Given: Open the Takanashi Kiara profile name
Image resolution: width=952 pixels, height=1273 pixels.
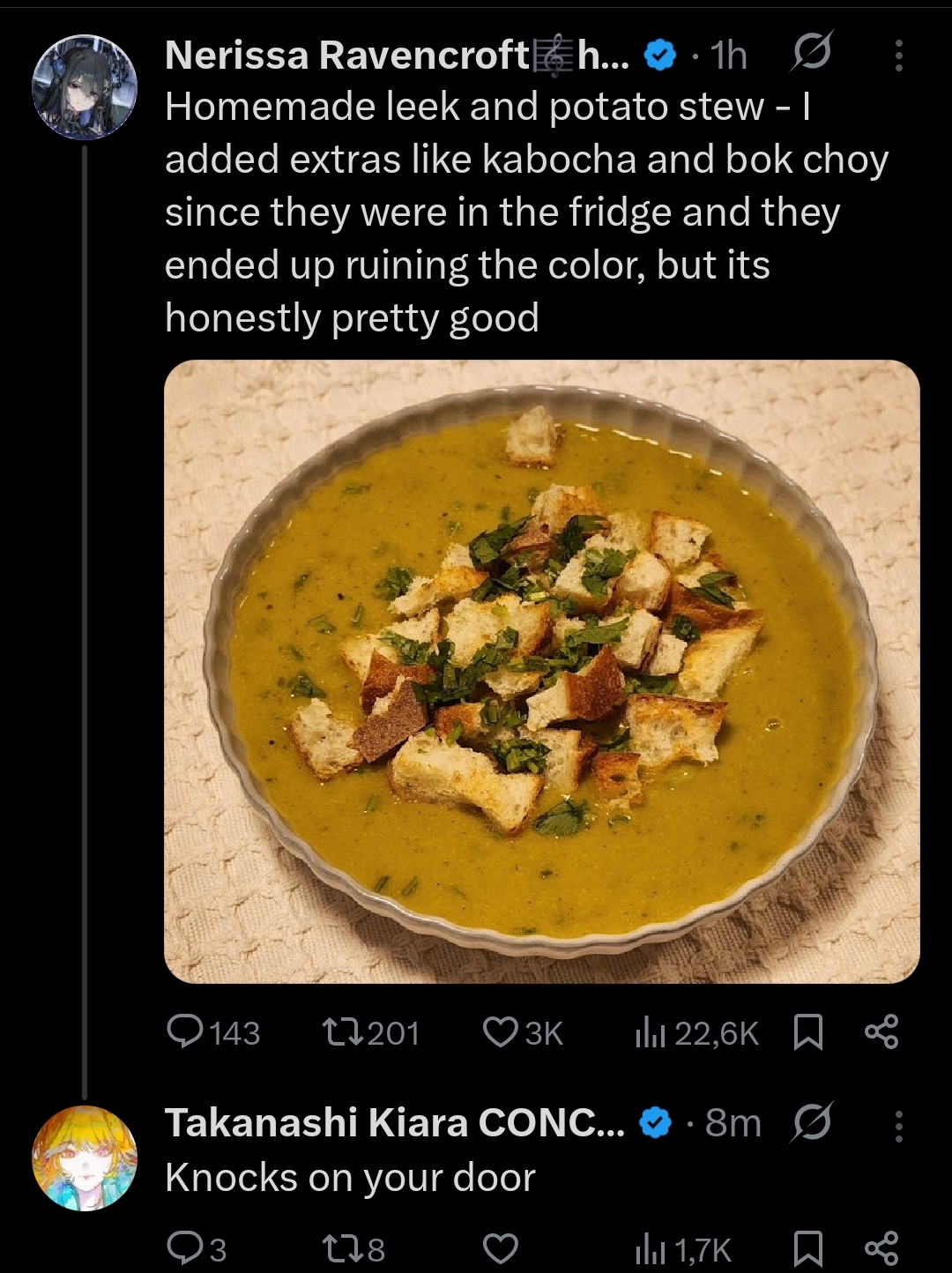Looking at the screenshot, I should [394, 1123].
